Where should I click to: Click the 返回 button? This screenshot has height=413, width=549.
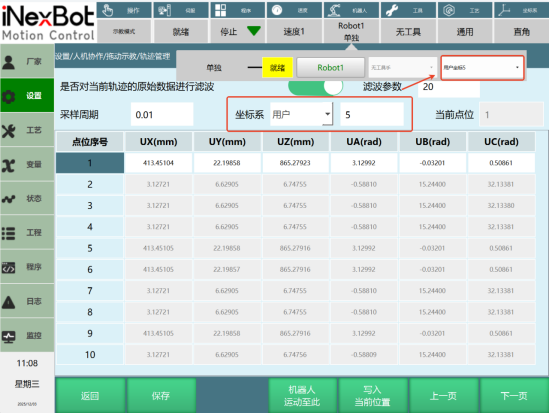click(90, 396)
